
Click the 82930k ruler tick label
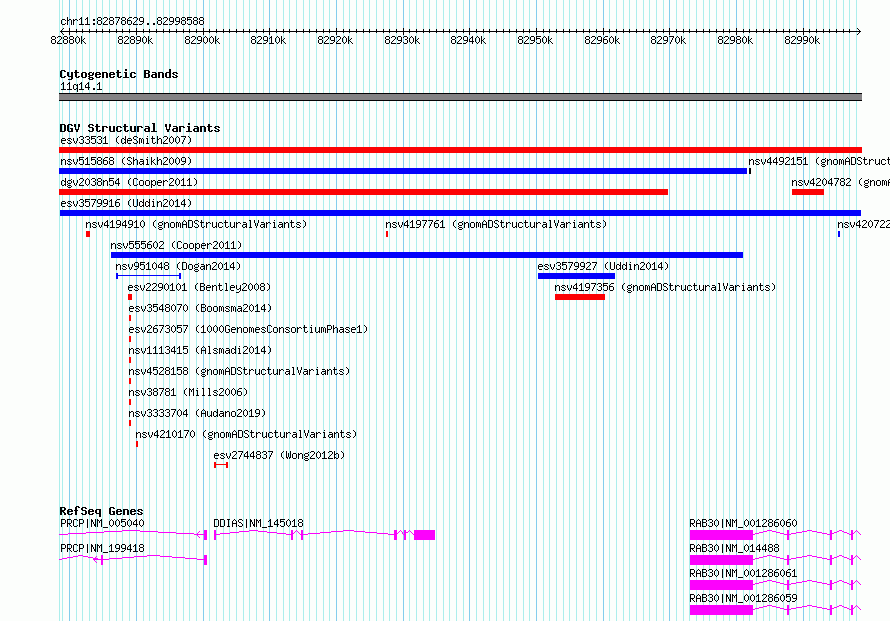(402, 40)
